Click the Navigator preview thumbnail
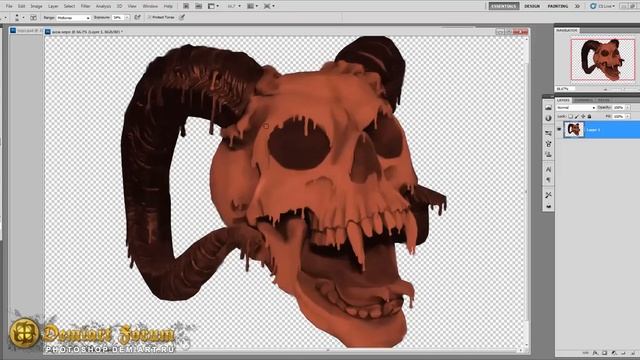The height and width of the screenshot is (360, 640). 603,60
